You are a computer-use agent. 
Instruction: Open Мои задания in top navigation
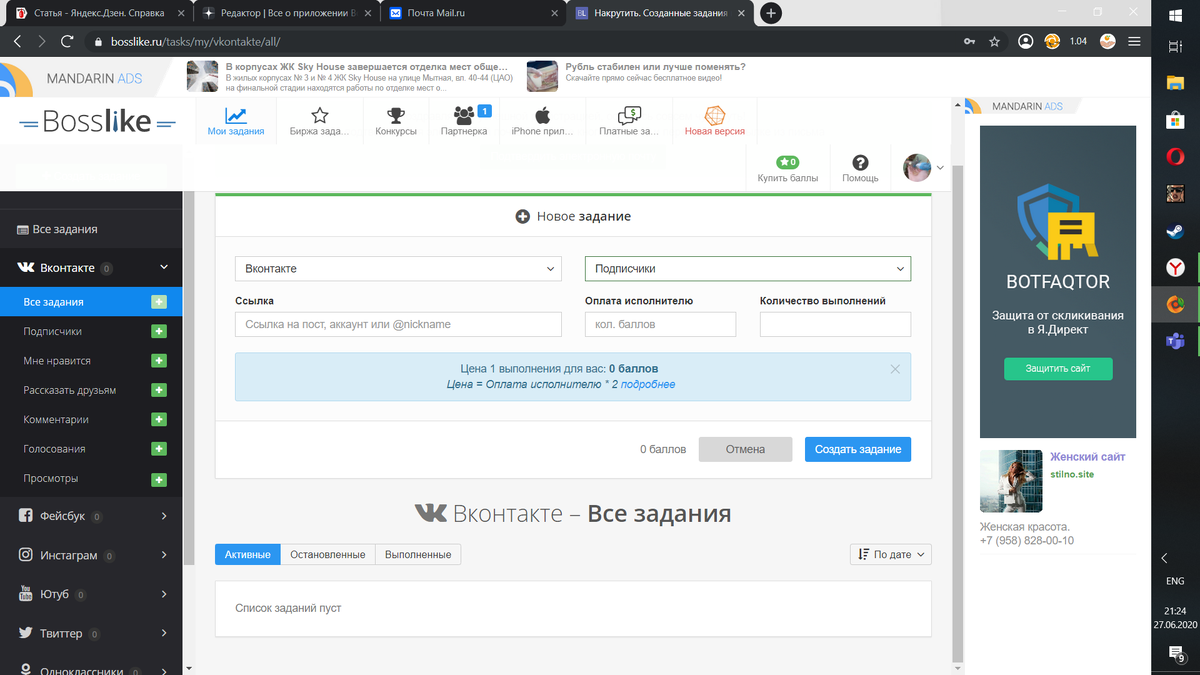[236, 122]
